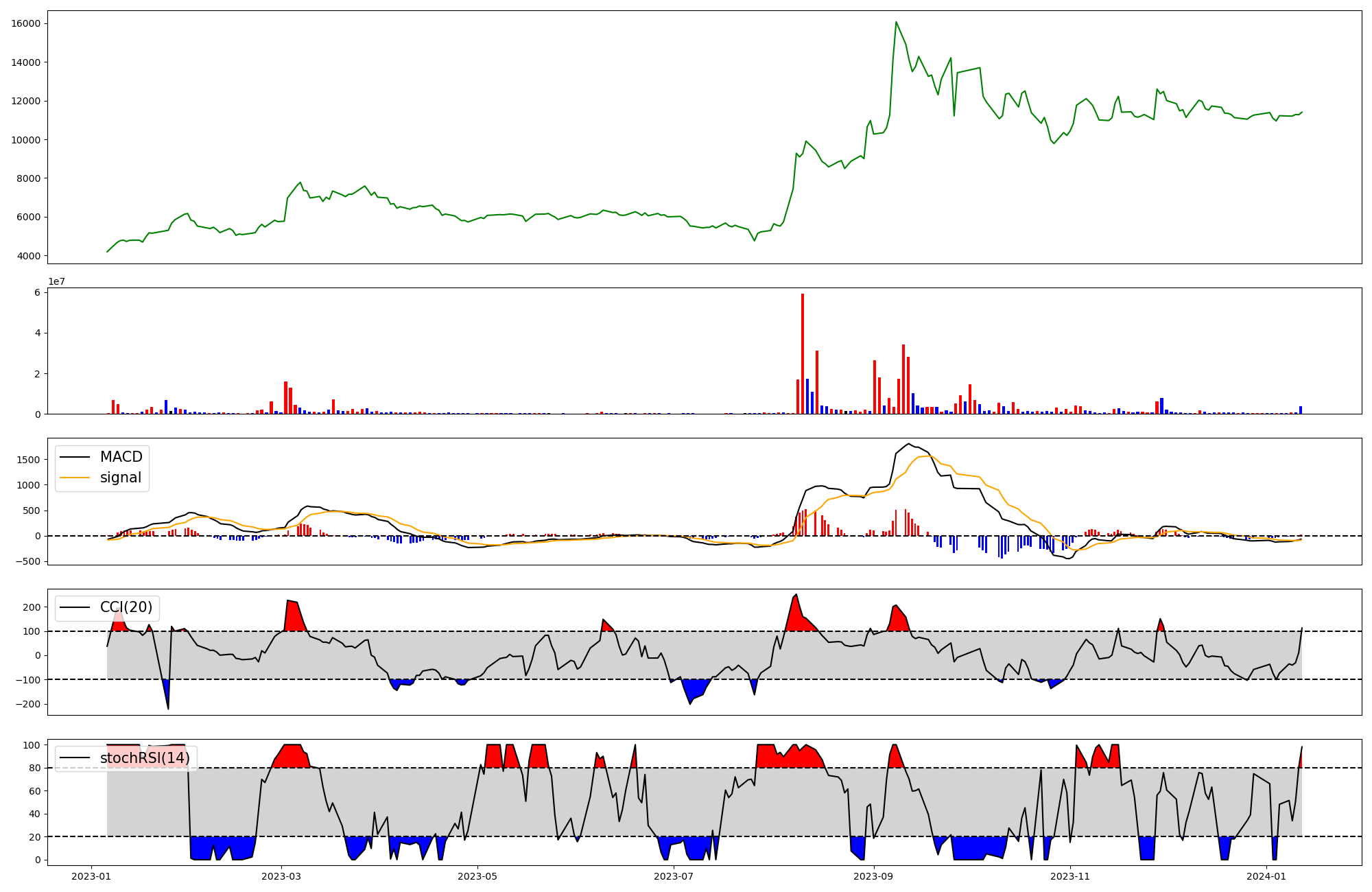Click the black MACD legend line sample

click(x=75, y=457)
